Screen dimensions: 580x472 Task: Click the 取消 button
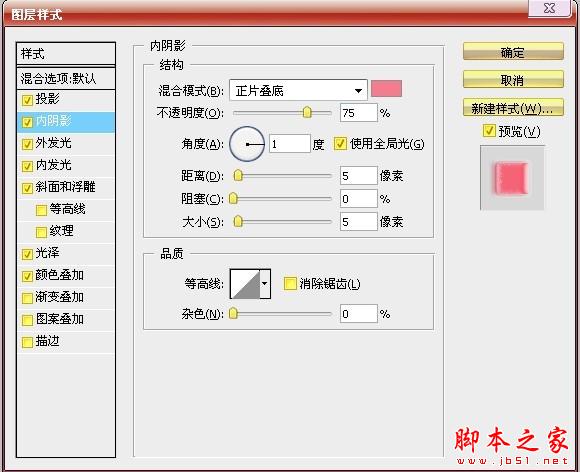513,79
